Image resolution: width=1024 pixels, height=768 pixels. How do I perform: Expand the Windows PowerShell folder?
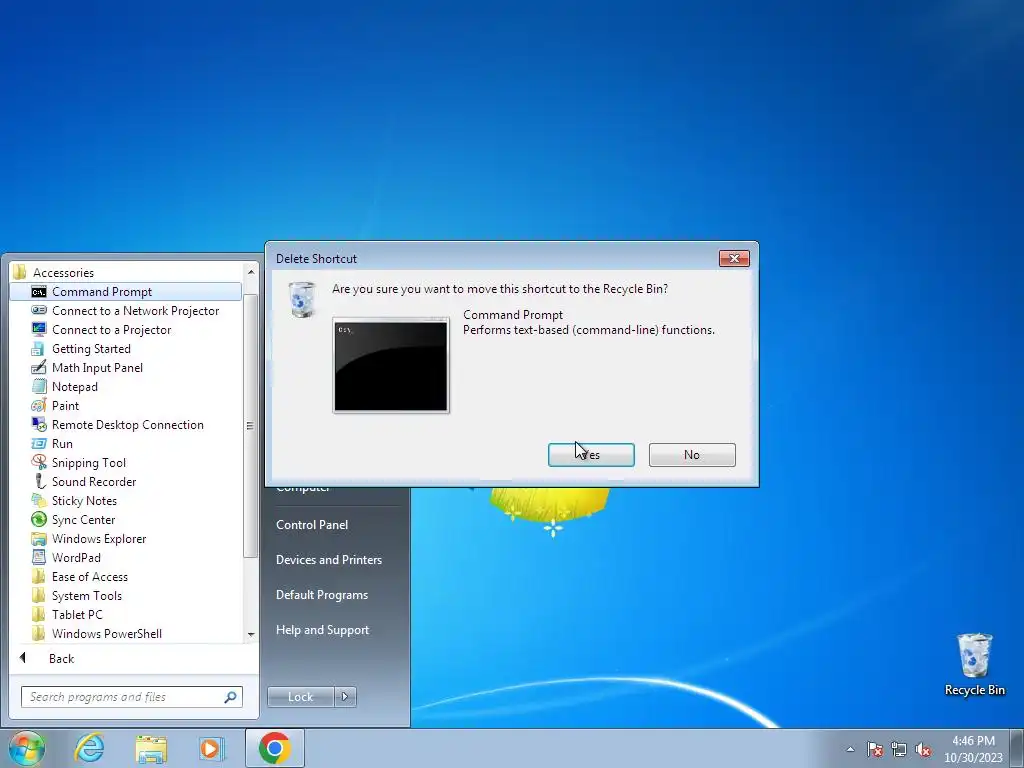coord(106,633)
